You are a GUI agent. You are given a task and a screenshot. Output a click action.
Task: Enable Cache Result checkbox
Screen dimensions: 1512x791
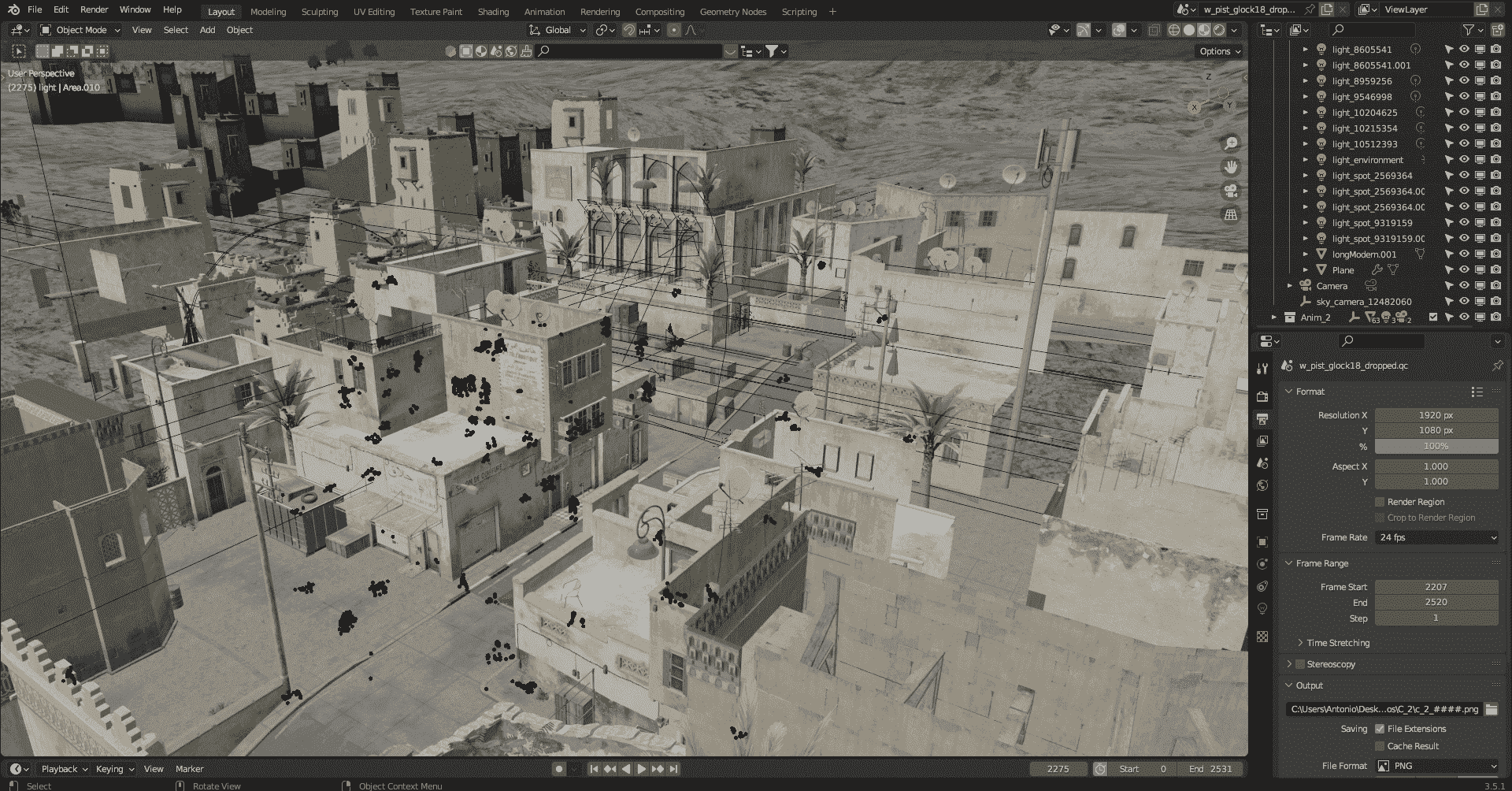1380,746
